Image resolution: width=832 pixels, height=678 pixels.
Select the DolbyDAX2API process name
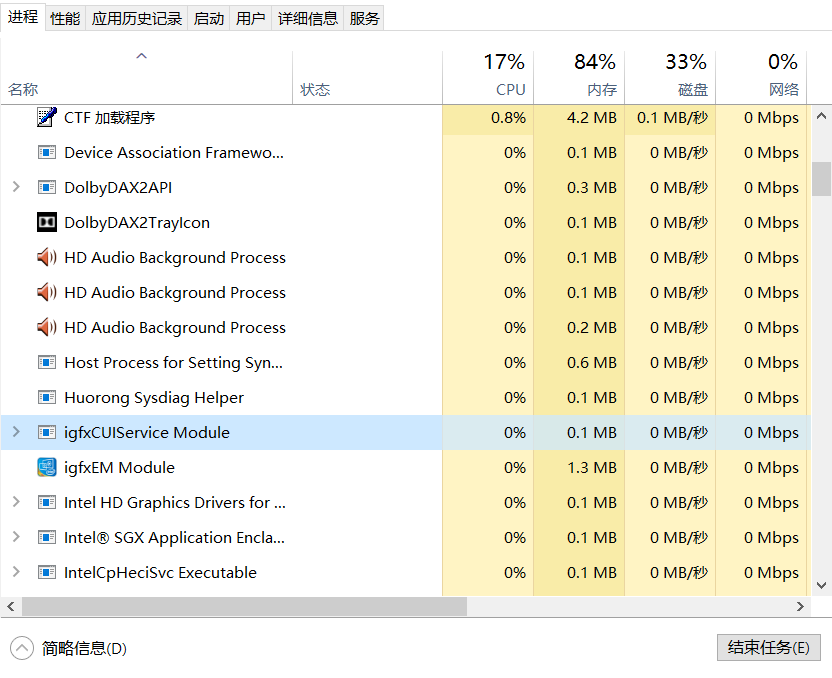click(118, 188)
